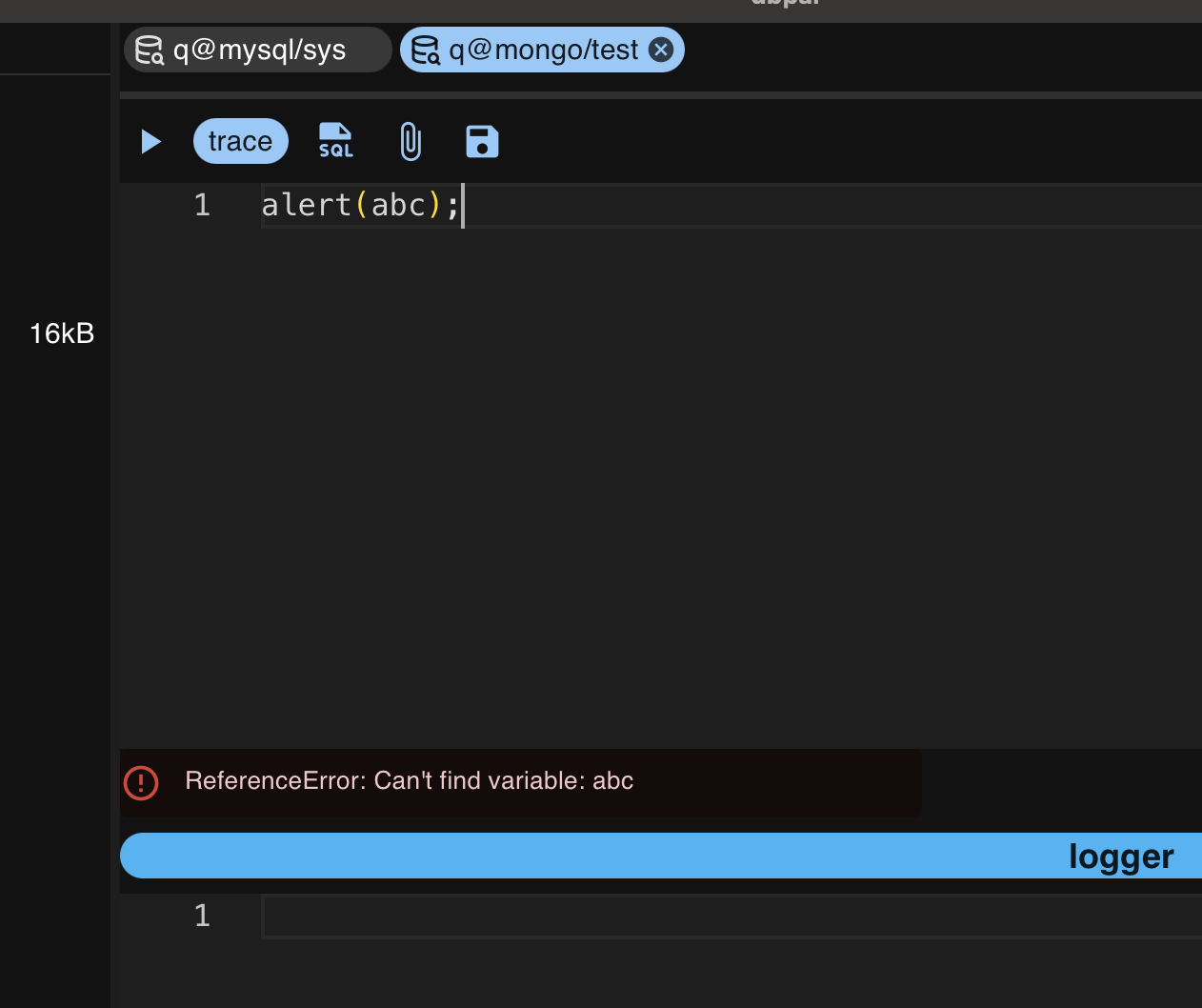Switch to the q@mysql/sys tab
This screenshot has height=1008, width=1202.
click(259, 50)
